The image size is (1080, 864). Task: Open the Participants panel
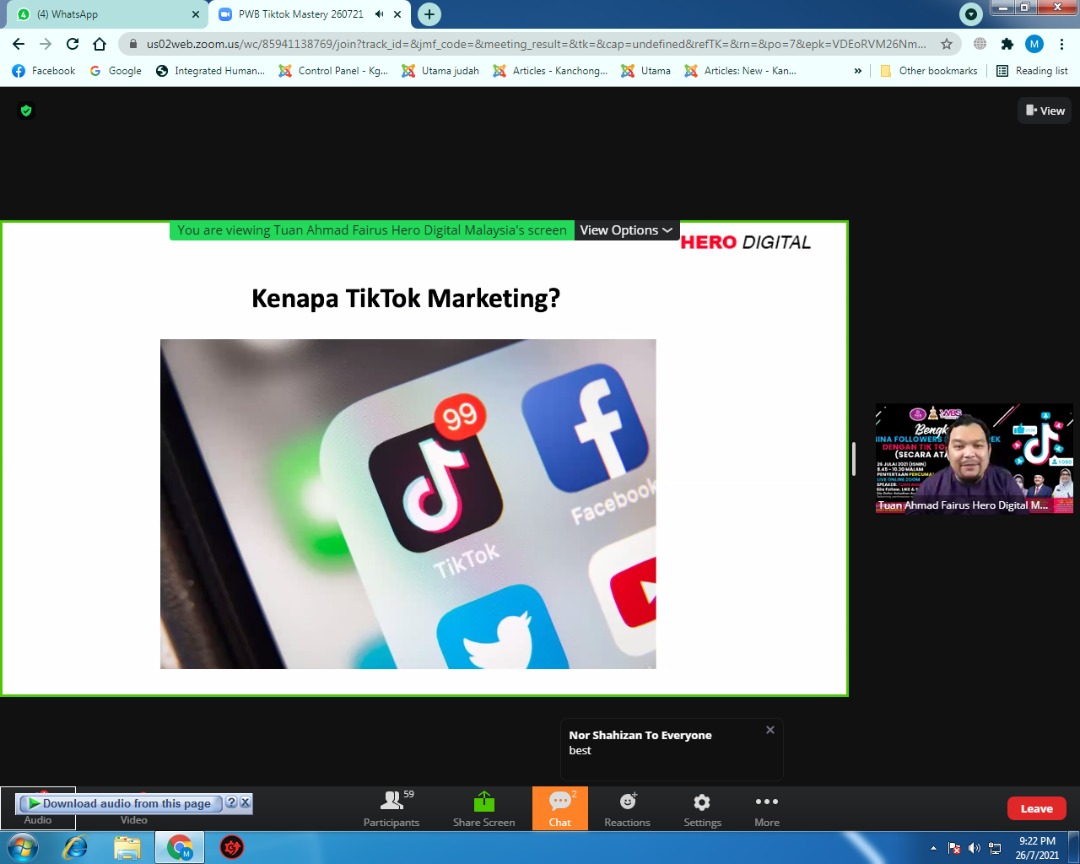pyautogui.click(x=391, y=808)
